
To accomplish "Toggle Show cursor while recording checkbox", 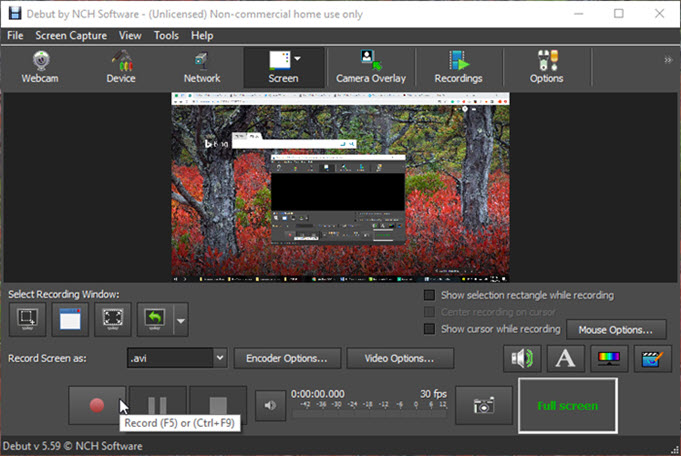I will (430, 329).
